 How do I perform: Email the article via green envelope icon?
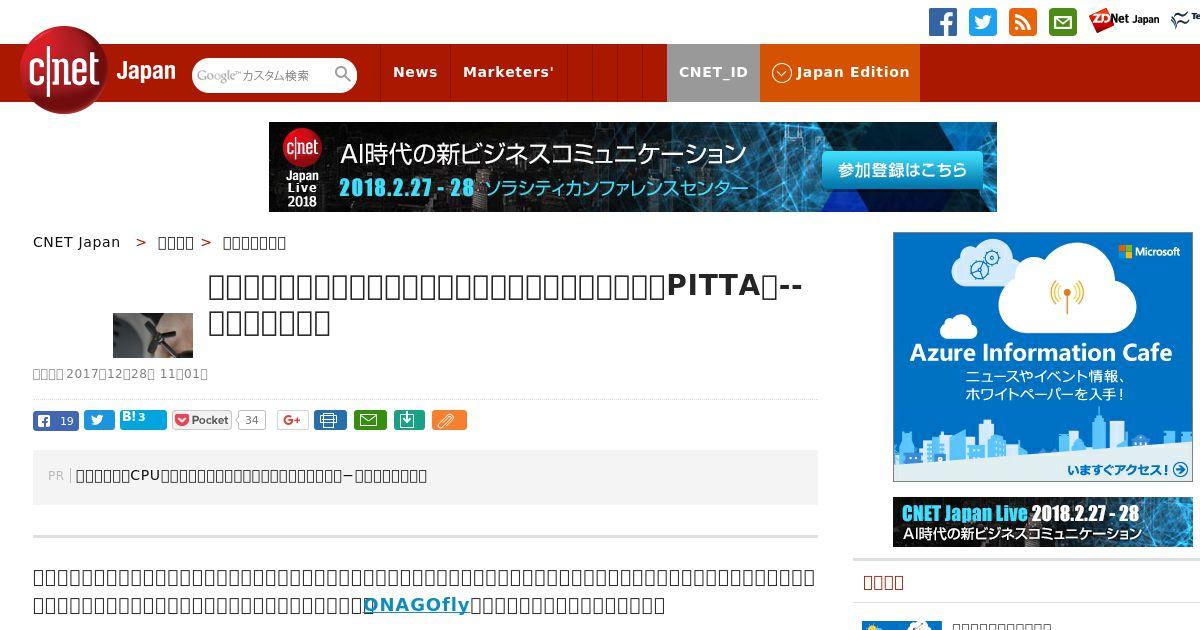click(371, 420)
